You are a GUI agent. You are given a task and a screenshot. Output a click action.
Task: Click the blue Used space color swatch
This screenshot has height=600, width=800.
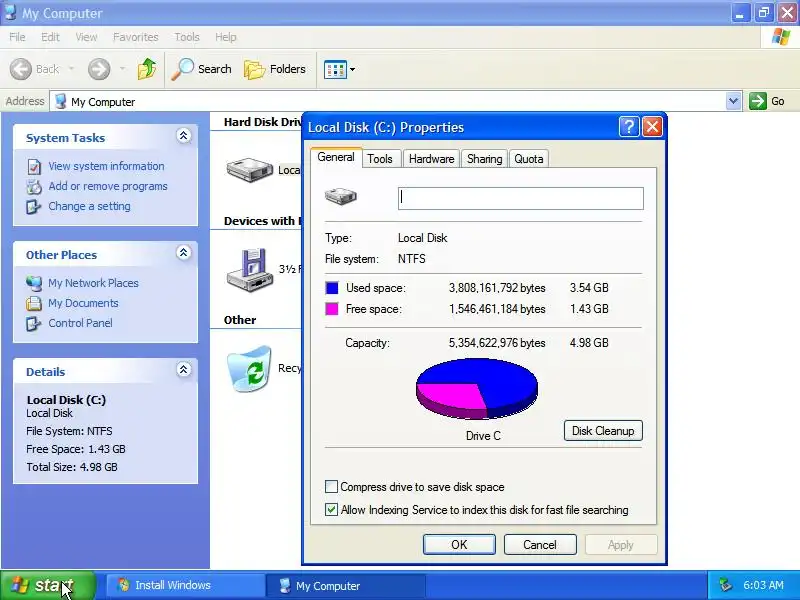coord(332,288)
